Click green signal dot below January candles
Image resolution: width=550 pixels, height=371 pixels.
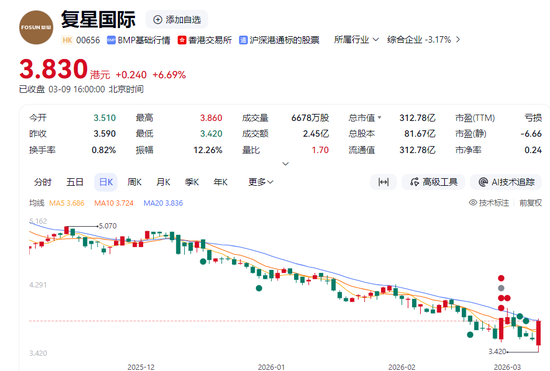coord(259,288)
